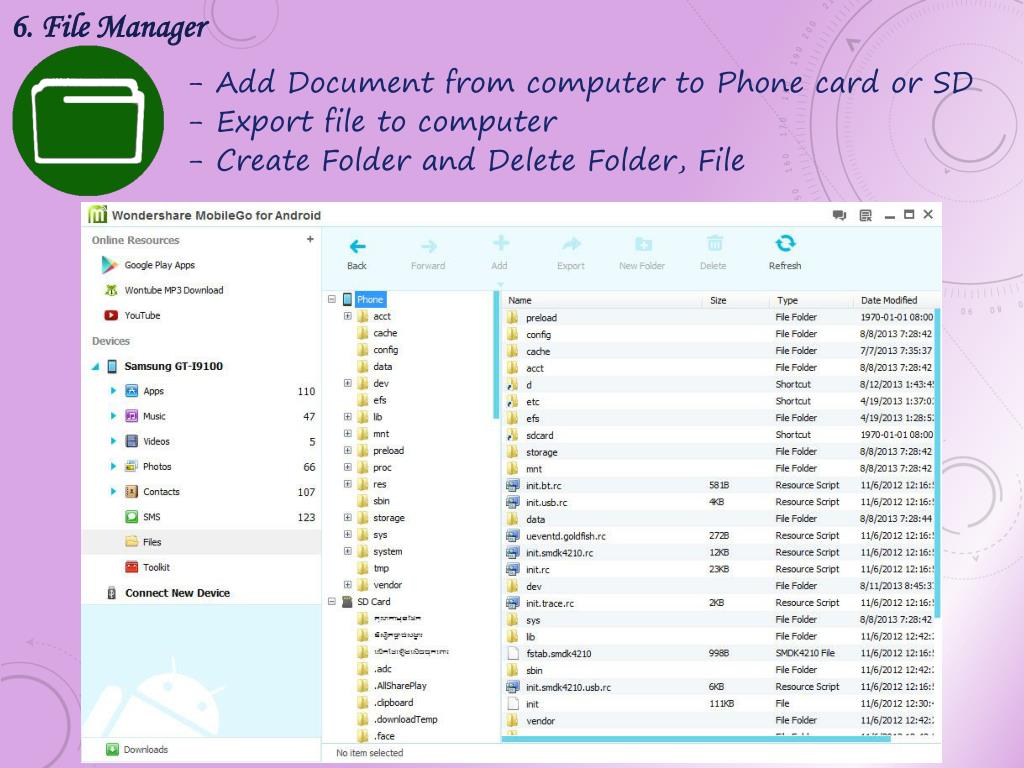Expand Photos arrow in sidebar
The width and height of the screenshot is (1024, 768).
(x=113, y=466)
